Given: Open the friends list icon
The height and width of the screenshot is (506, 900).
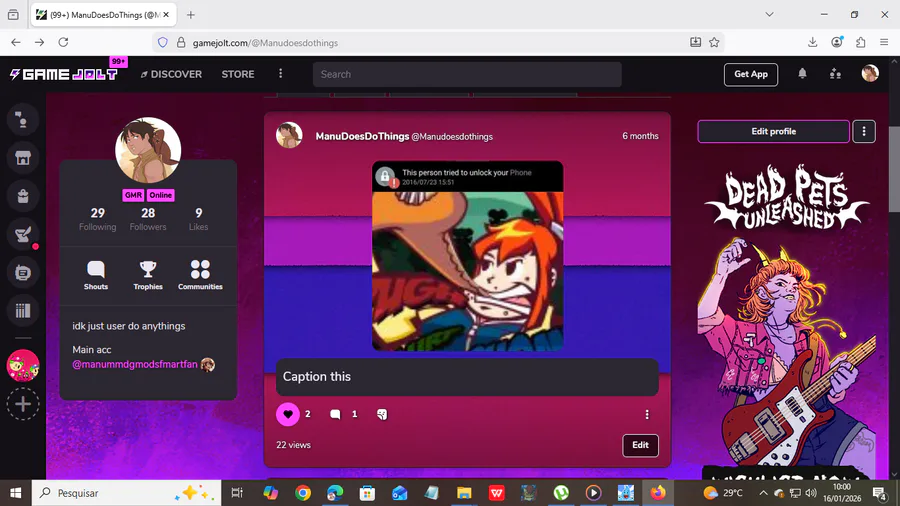Looking at the screenshot, I should 835,73.
